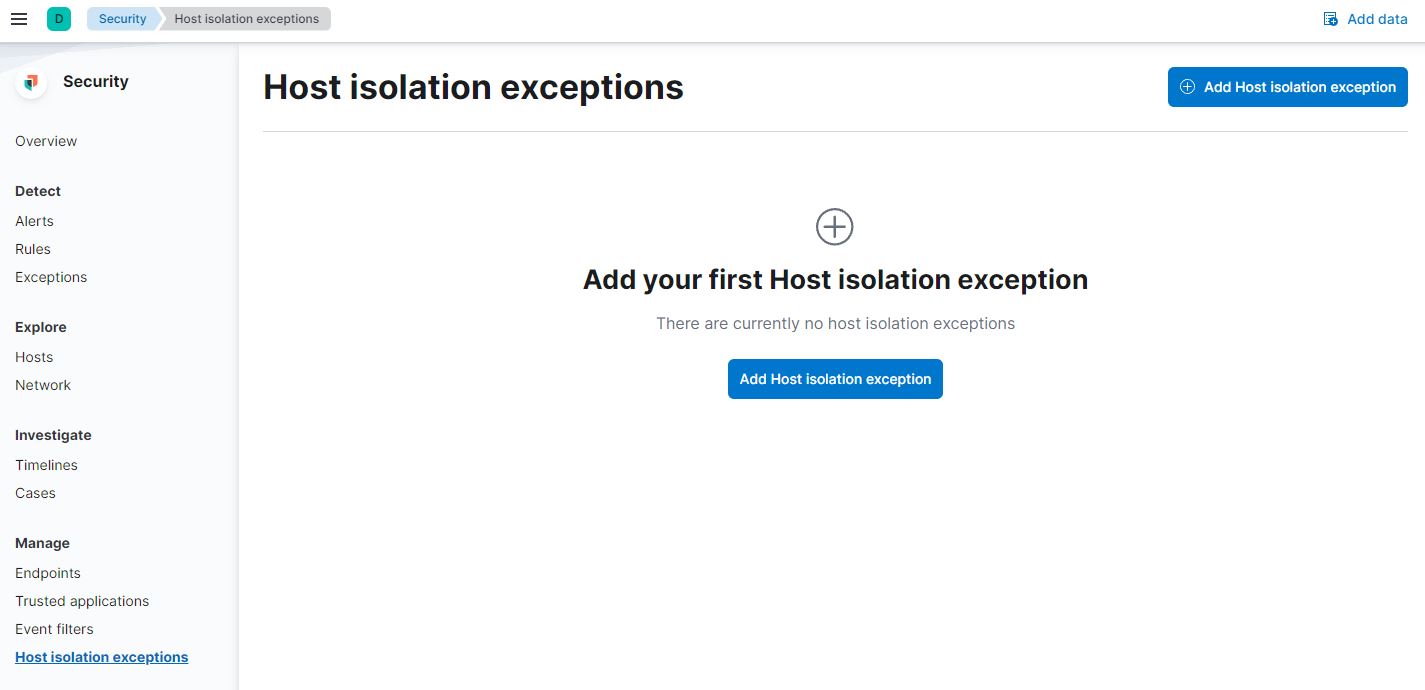Click the Overview item in the sidebar
Screen dimensions: 1425x690
click(x=45, y=141)
